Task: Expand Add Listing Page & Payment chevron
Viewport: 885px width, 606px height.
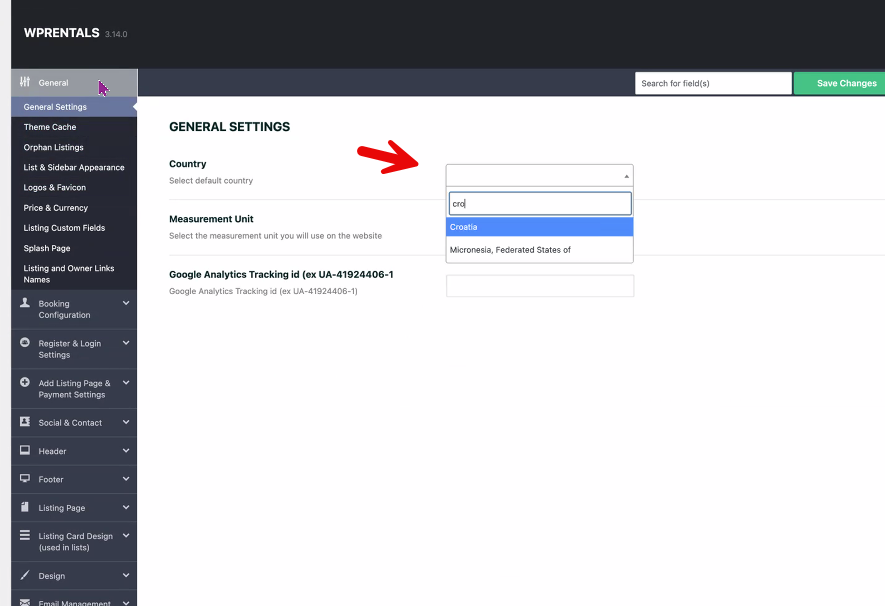Action: click(x=126, y=382)
